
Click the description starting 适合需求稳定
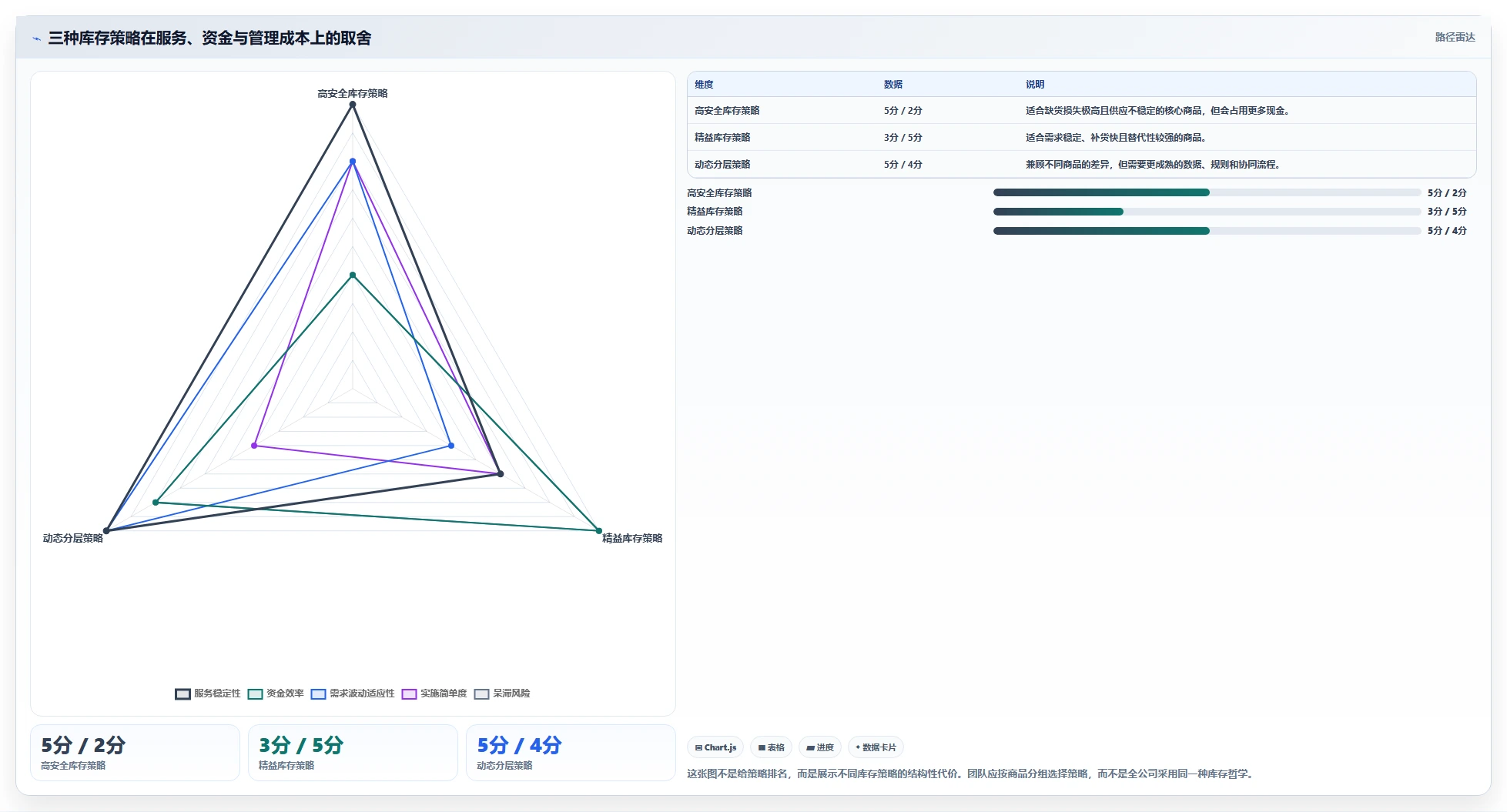point(1117,138)
